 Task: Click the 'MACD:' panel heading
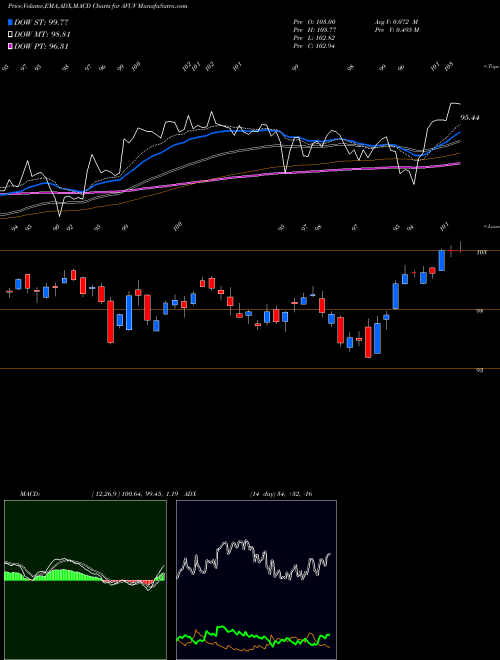(30, 494)
